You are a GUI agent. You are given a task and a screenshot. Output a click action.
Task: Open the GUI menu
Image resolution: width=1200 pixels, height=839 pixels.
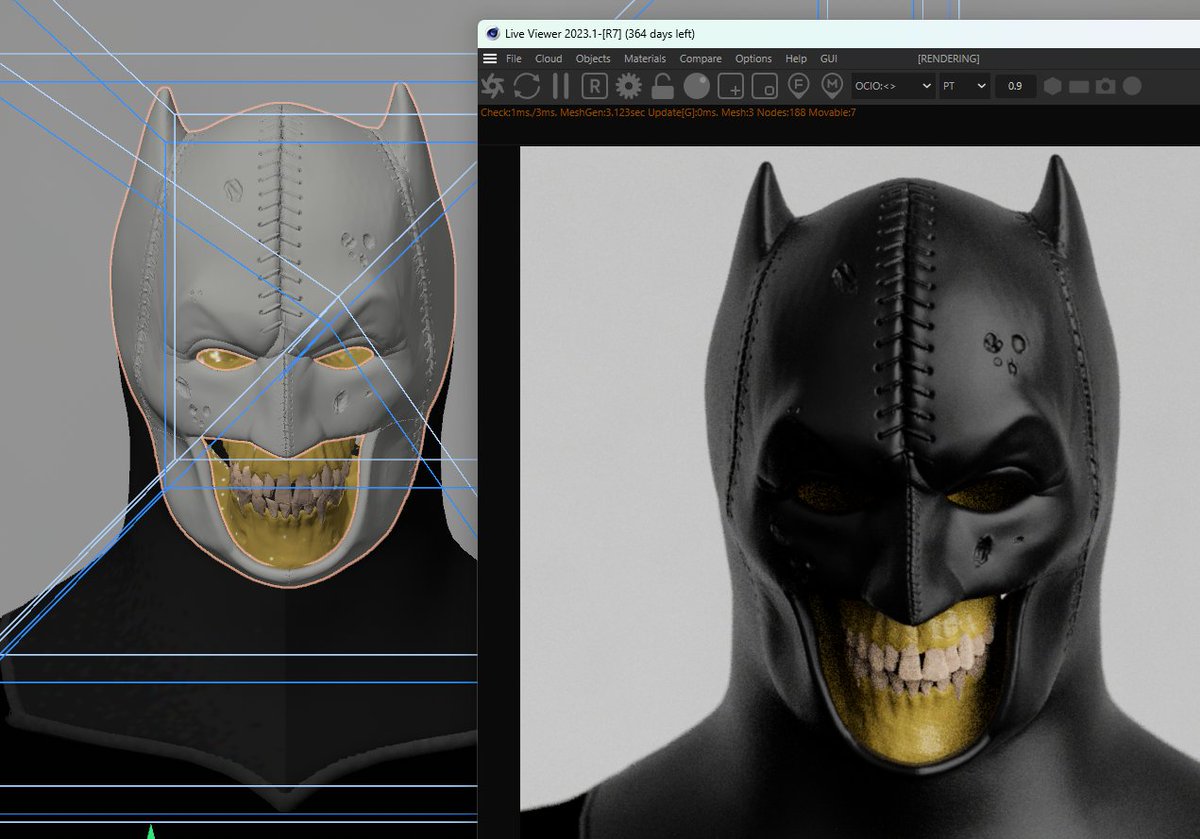coord(829,59)
